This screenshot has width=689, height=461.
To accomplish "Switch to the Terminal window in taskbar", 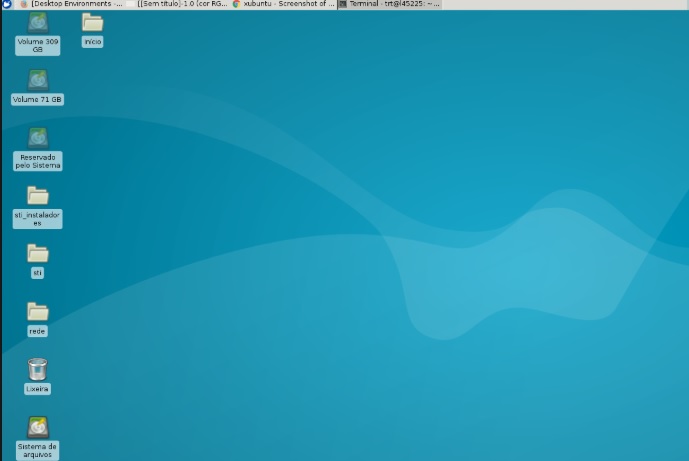I will pos(394,4).
